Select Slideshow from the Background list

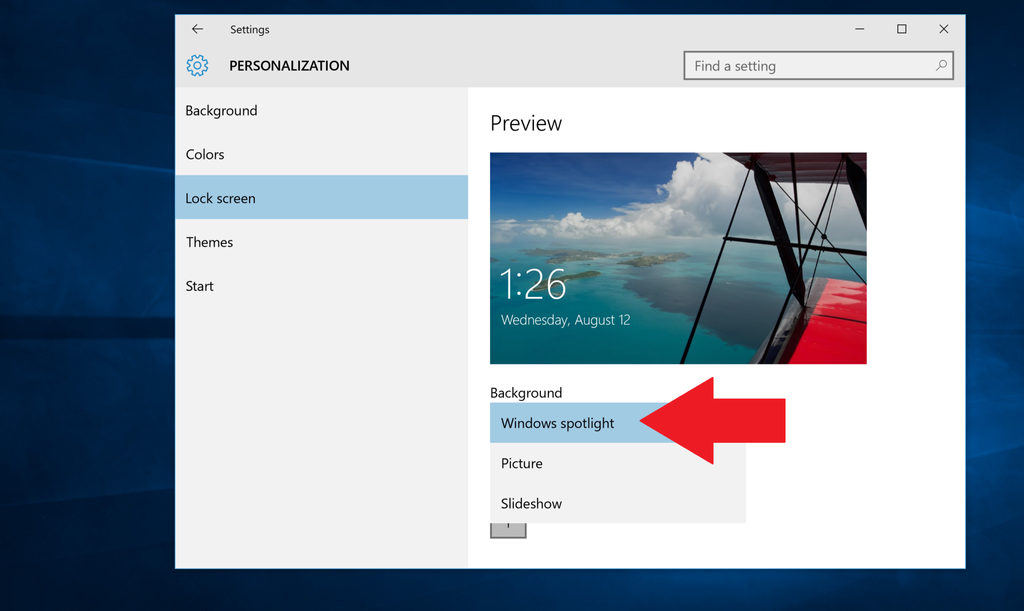tap(530, 503)
